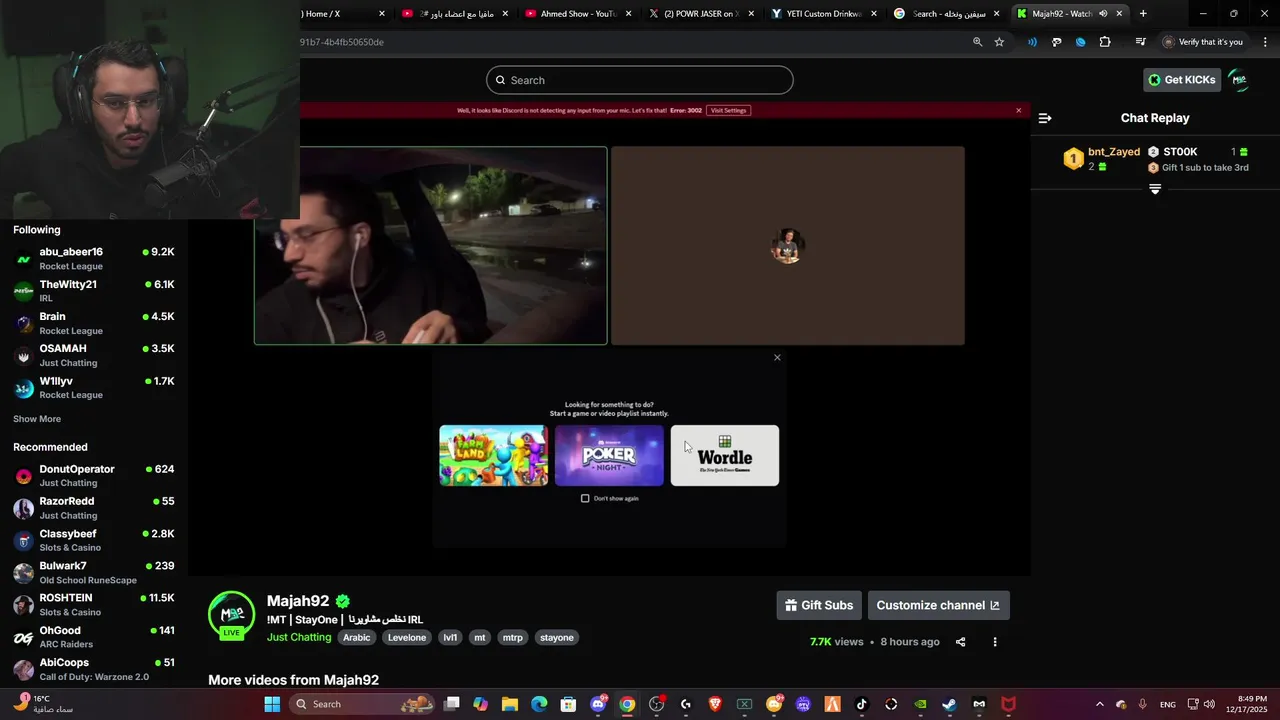Open Brain channel in Following list
Image resolution: width=1280 pixels, height=720 pixels.
click(x=94, y=323)
